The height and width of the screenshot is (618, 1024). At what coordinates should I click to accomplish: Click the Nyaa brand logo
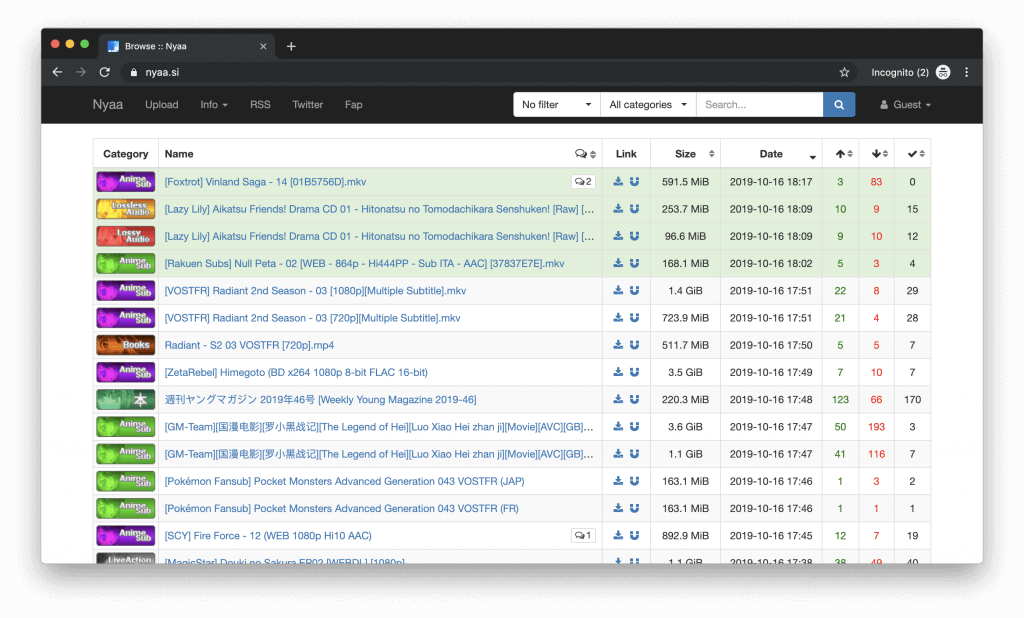click(108, 105)
